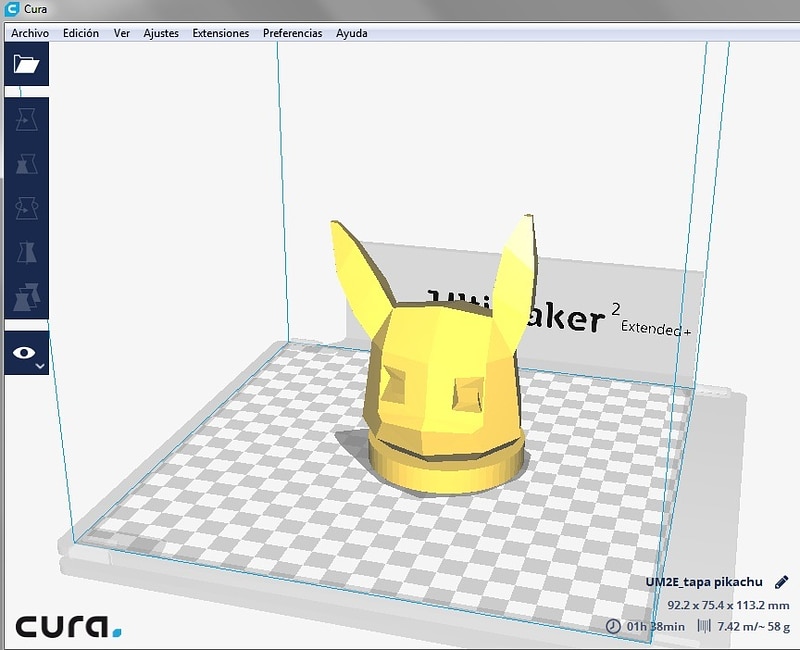Screen dimensions: 800x650
Task: Expand the view mode dropdown chevron
Action: click(x=40, y=366)
